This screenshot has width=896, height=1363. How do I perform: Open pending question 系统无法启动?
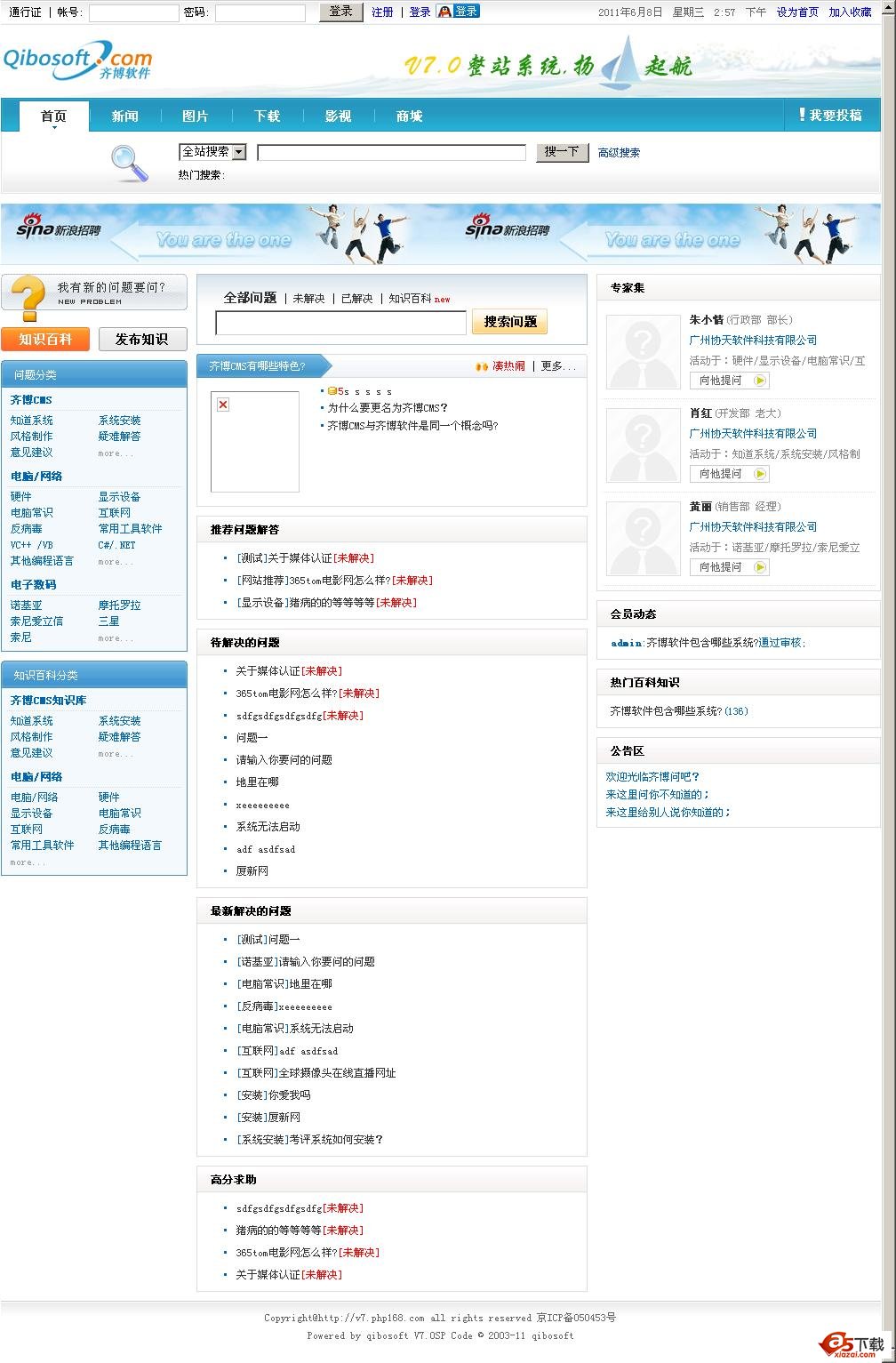tap(268, 827)
